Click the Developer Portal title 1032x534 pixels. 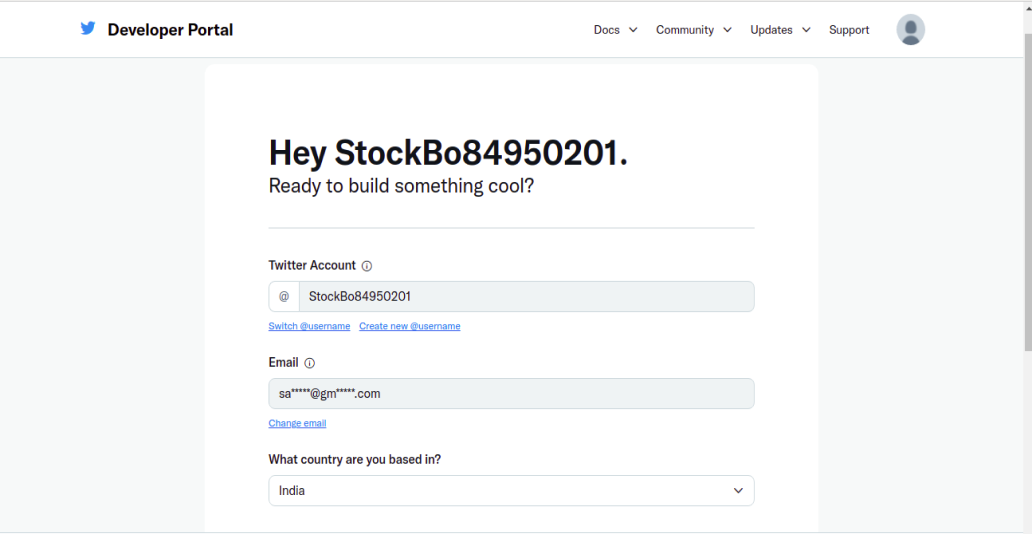pyautogui.click(x=170, y=30)
